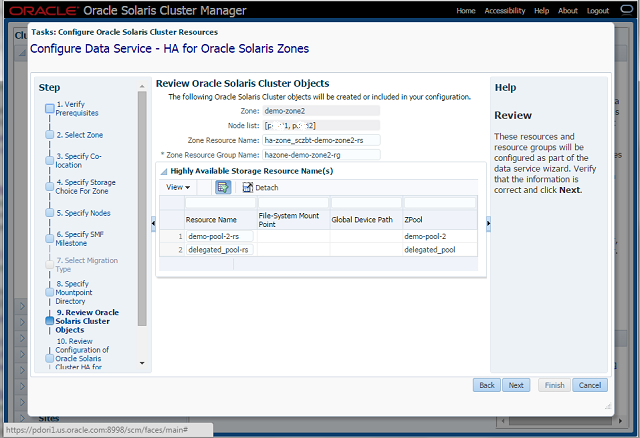Edit the delegated_pool-rs resource name cell
The height and width of the screenshot is (438, 640).
coord(220,250)
